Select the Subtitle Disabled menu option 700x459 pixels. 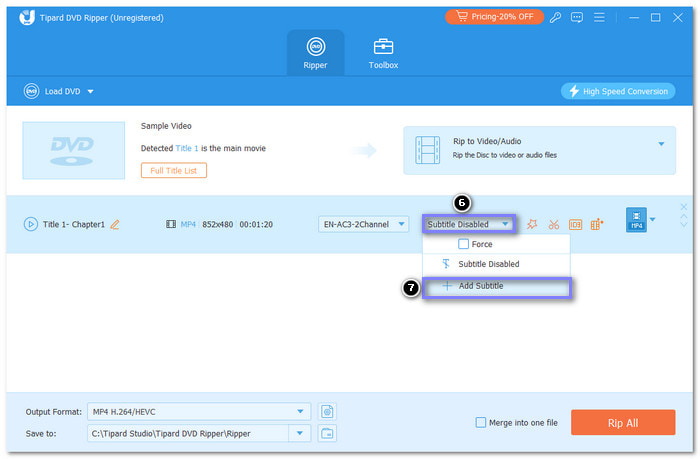point(496,264)
